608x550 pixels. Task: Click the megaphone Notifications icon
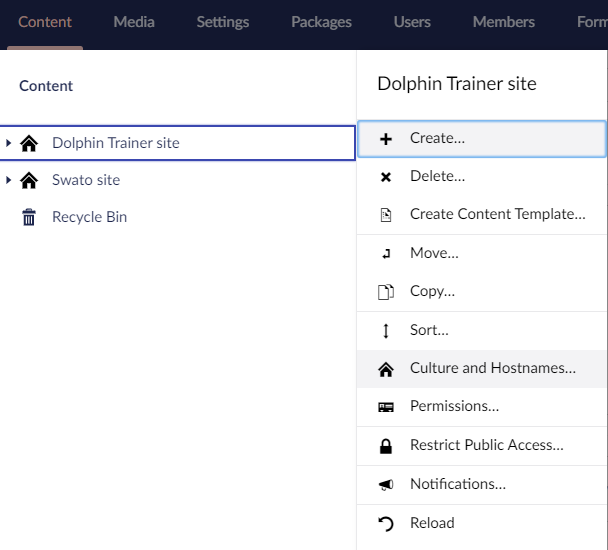click(385, 484)
